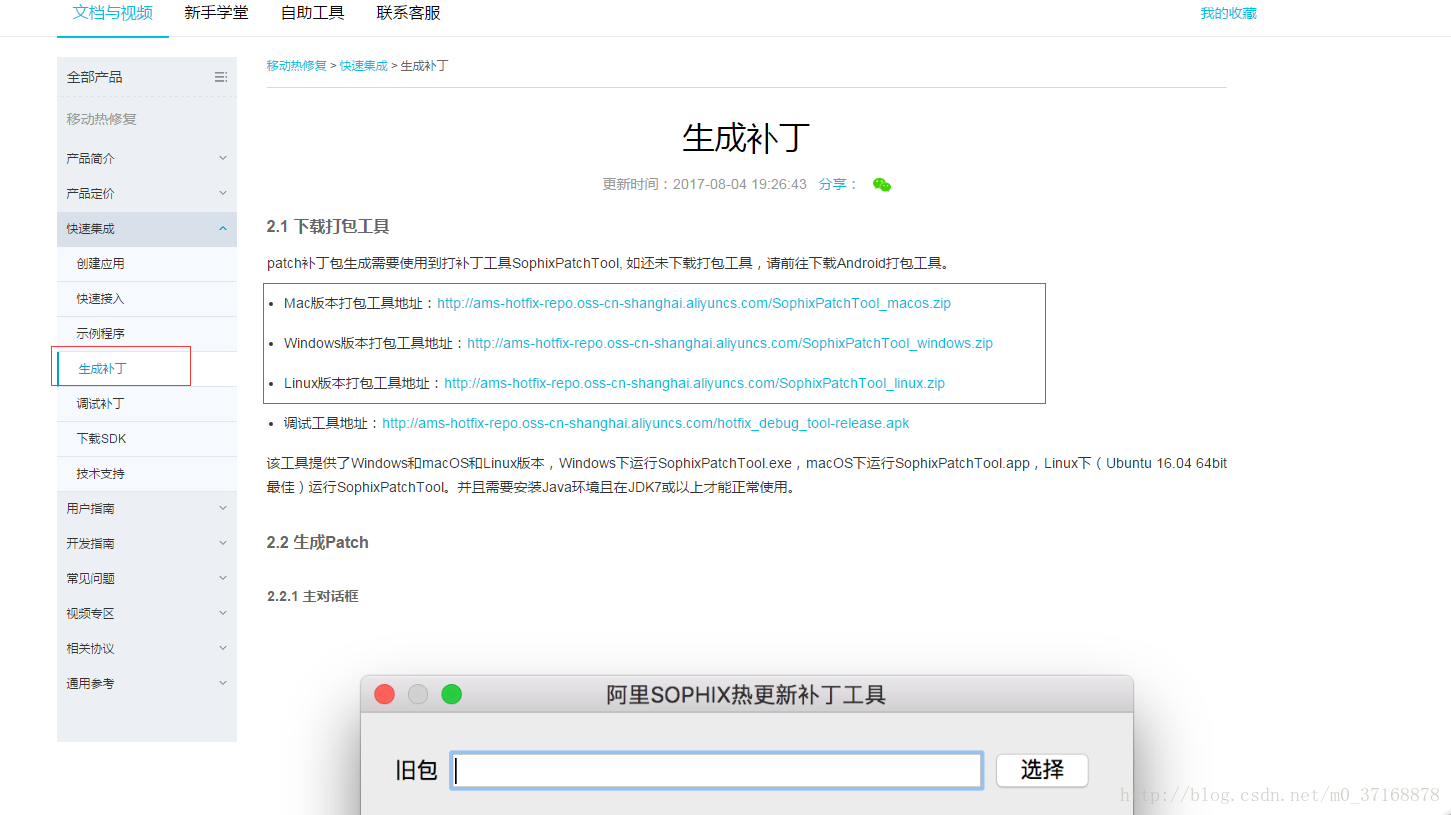
Task: Collapse the 快速集成 section chevron
Action: point(223,228)
